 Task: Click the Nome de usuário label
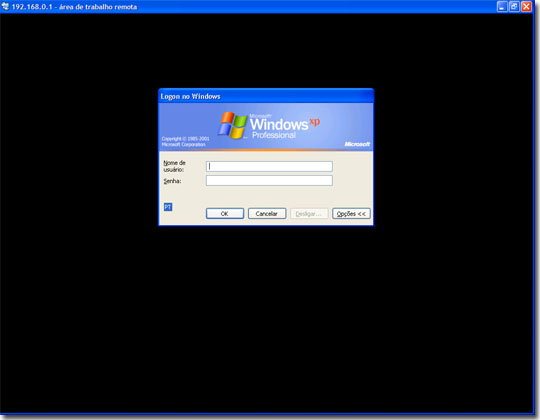click(x=174, y=166)
